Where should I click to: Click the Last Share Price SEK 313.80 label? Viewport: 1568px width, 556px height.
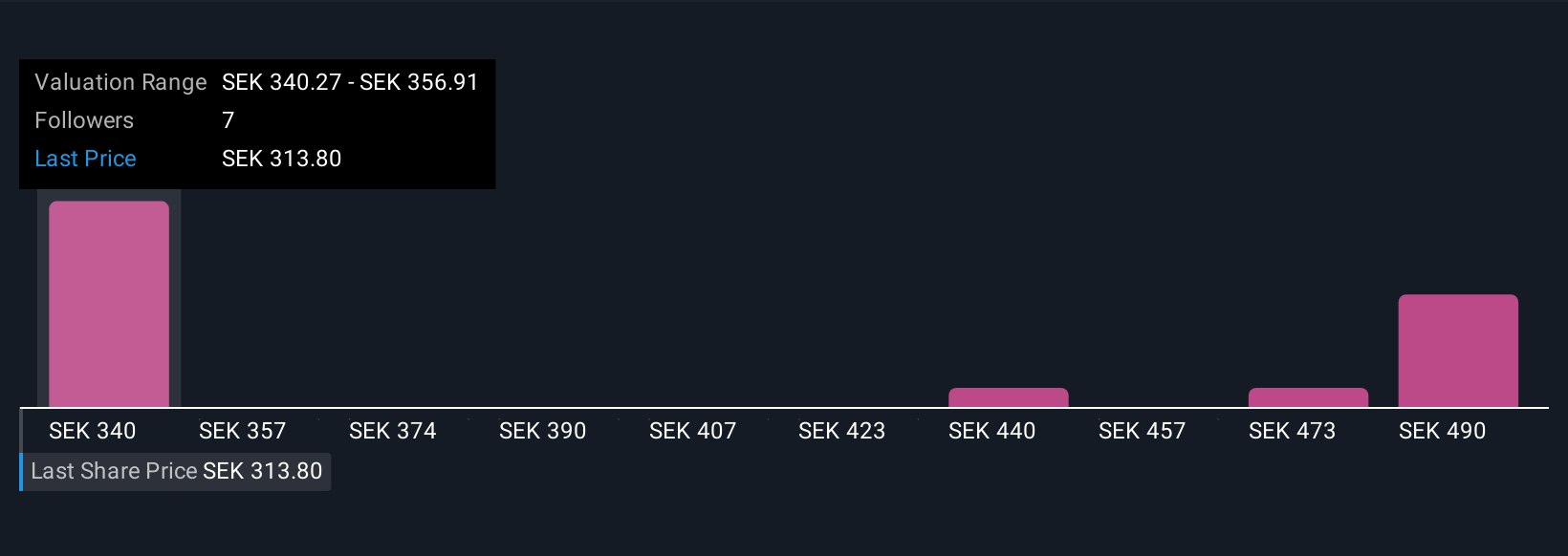177,471
